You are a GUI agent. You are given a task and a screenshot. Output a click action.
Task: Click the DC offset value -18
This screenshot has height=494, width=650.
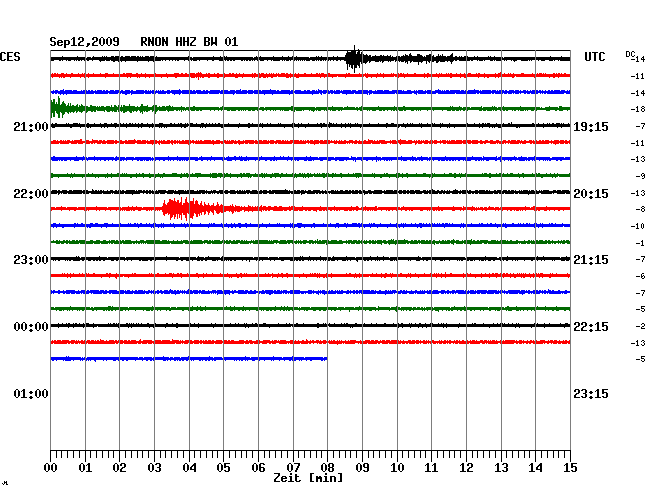pos(638,109)
